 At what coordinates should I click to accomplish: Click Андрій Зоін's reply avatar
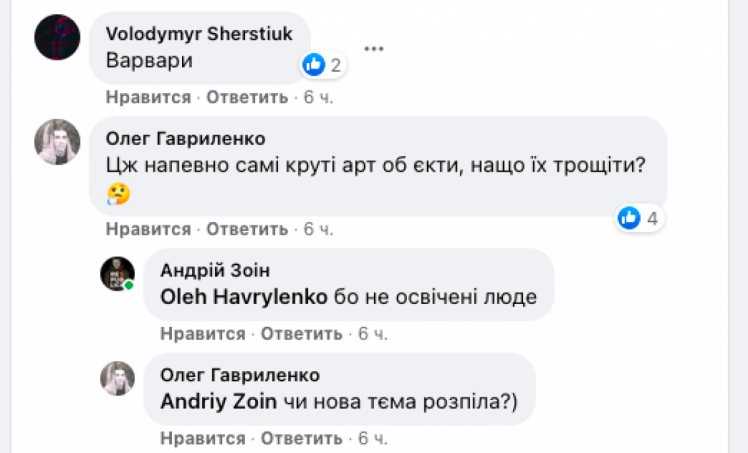click(x=117, y=273)
